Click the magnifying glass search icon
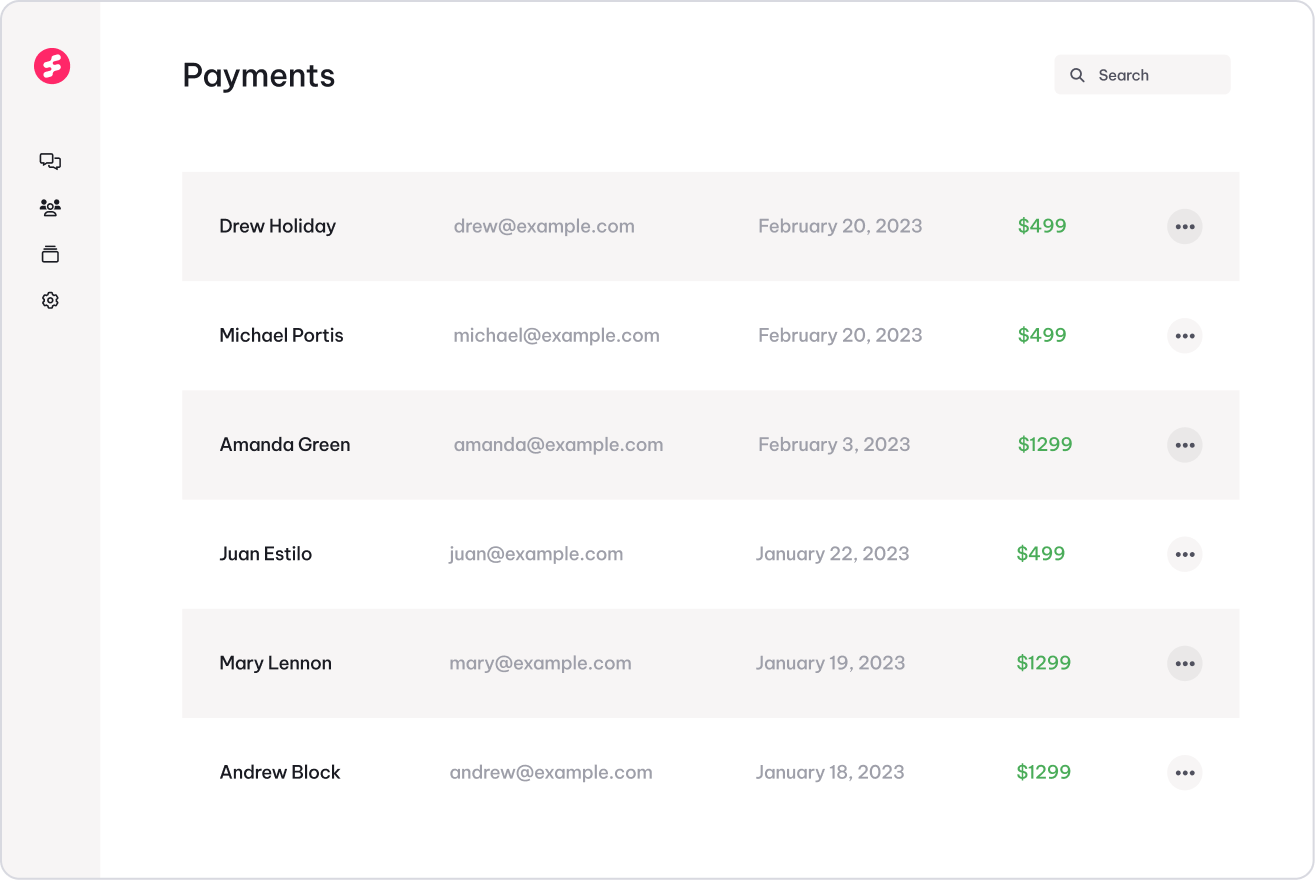Image resolution: width=1315 pixels, height=880 pixels. pos(1077,75)
